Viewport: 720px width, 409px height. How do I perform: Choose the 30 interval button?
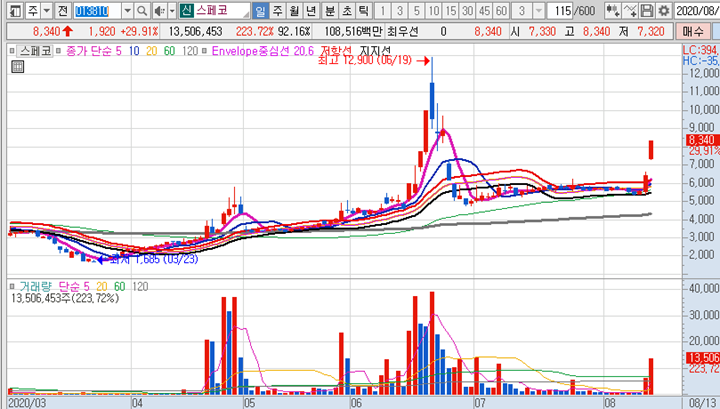[x=467, y=11]
